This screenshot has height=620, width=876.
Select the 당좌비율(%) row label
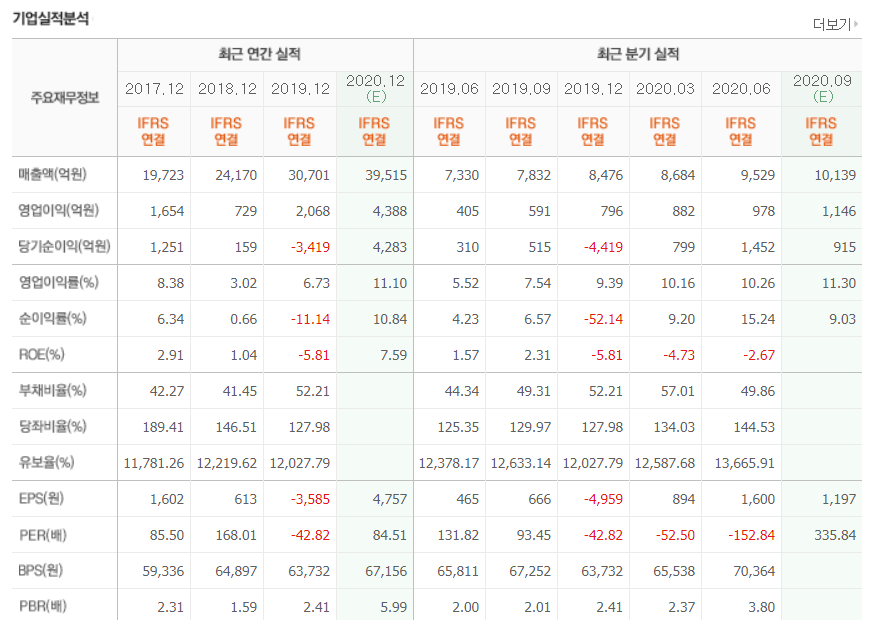(53, 427)
